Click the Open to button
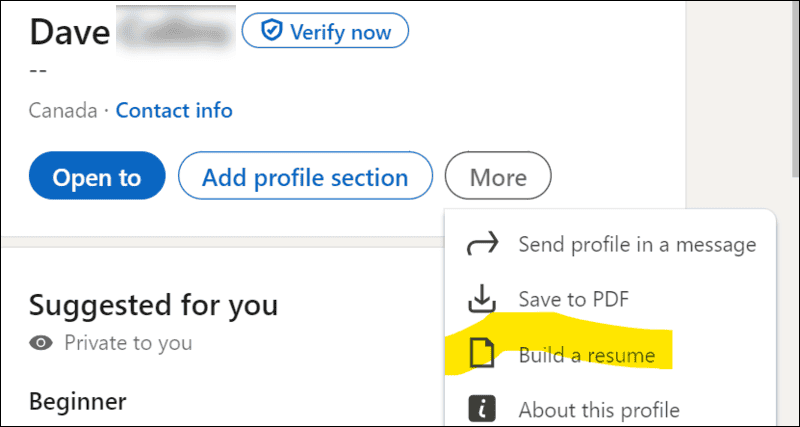This screenshot has width=800, height=427. coord(97,175)
